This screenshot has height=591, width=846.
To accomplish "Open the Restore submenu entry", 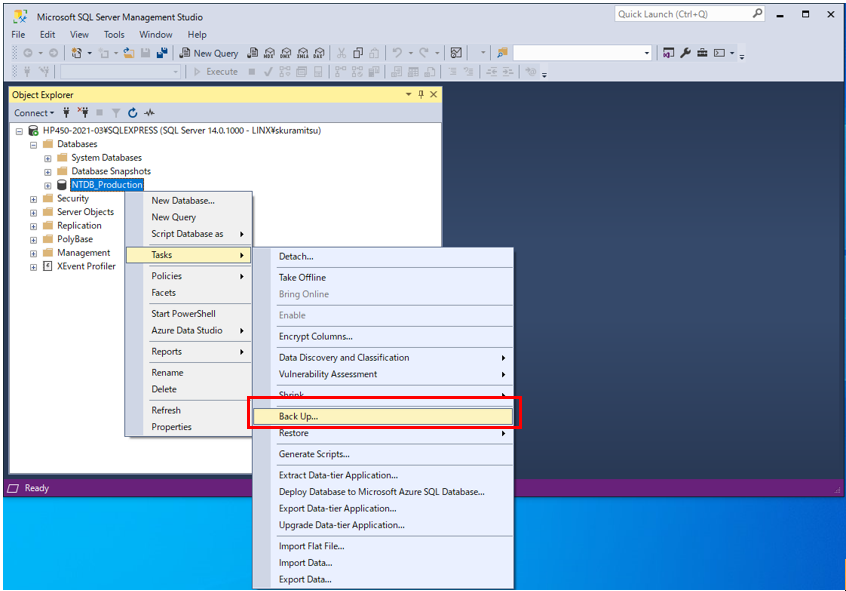I will (293, 434).
